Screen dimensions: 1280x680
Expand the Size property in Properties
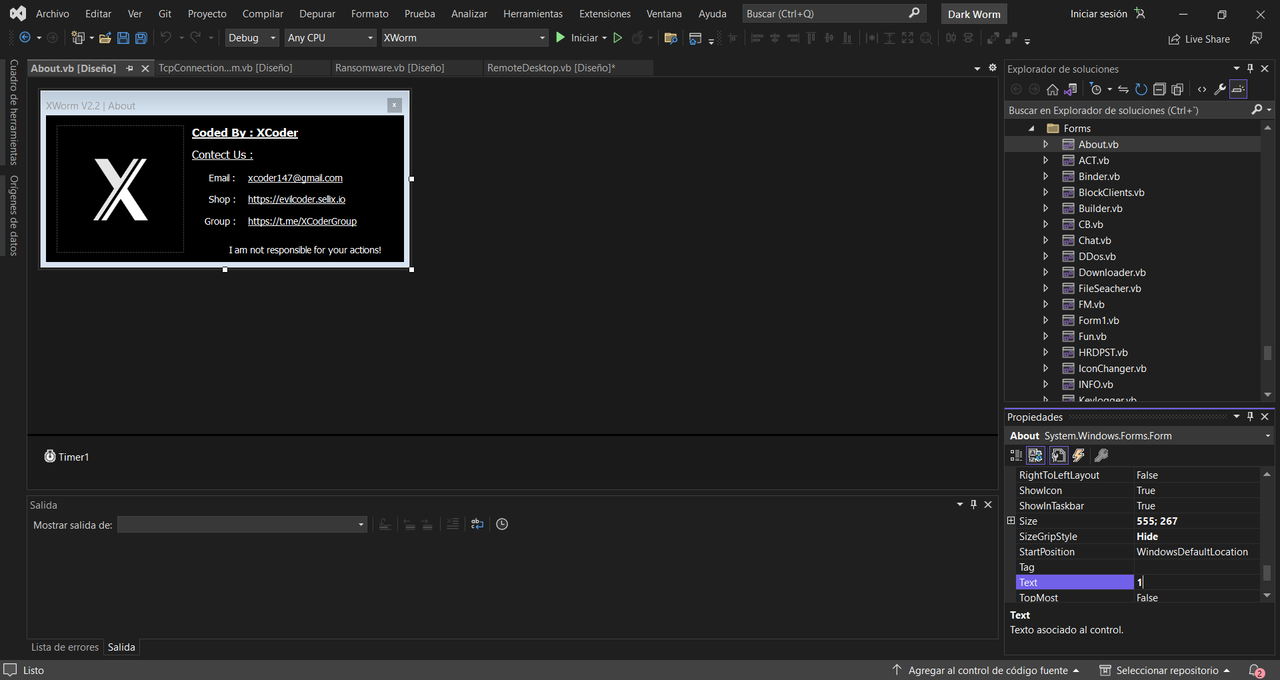click(1011, 521)
